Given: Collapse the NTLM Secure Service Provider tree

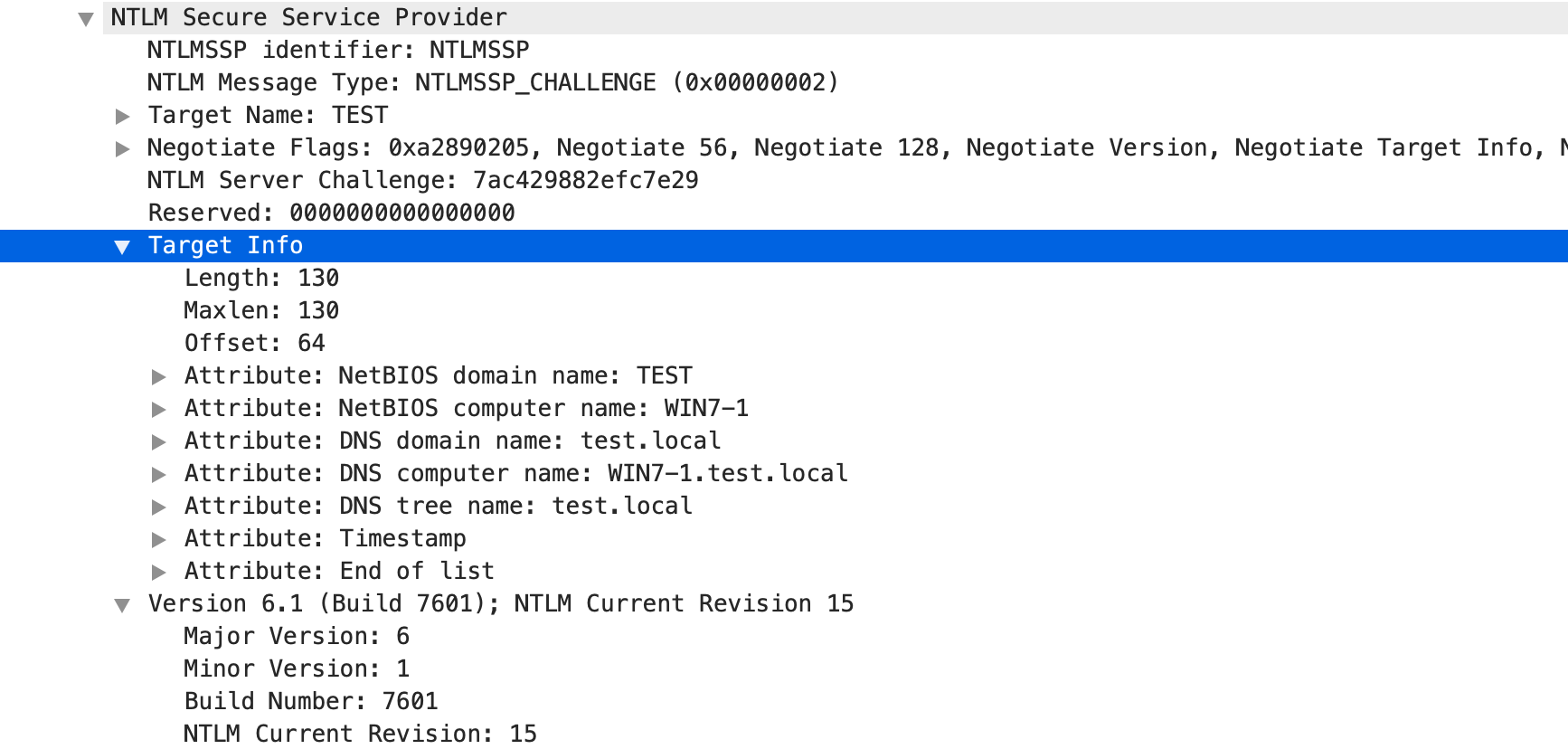Looking at the screenshot, I should tap(86, 19).
